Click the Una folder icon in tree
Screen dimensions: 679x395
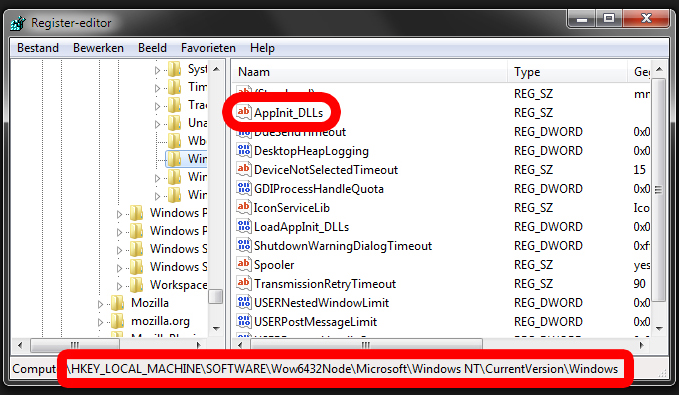point(174,123)
